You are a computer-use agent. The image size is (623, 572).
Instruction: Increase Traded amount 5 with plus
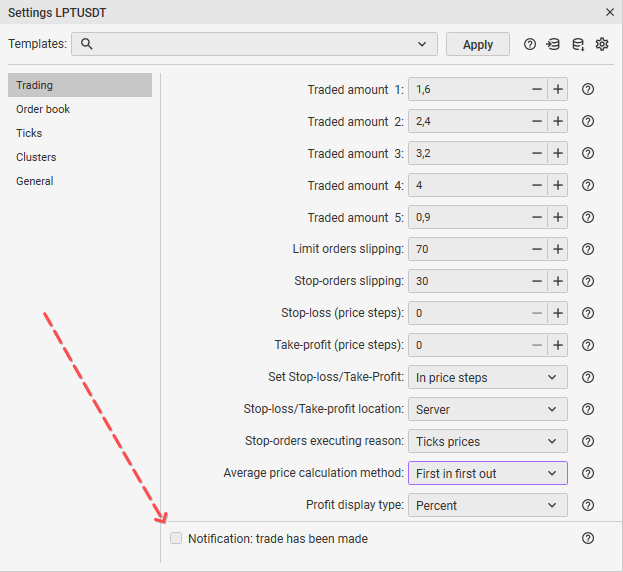click(x=557, y=217)
